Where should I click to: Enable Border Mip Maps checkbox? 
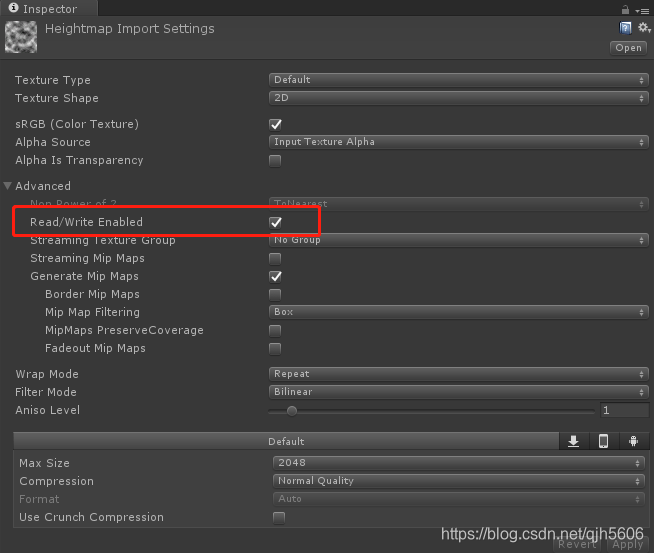tap(275, 294)
